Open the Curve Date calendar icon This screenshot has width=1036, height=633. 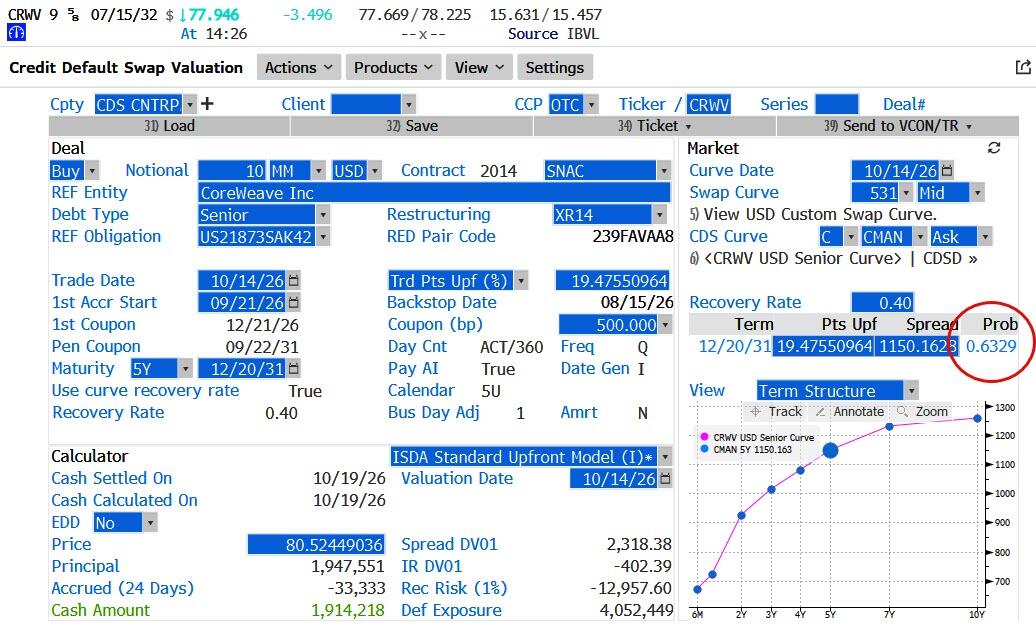pos(947,170)
